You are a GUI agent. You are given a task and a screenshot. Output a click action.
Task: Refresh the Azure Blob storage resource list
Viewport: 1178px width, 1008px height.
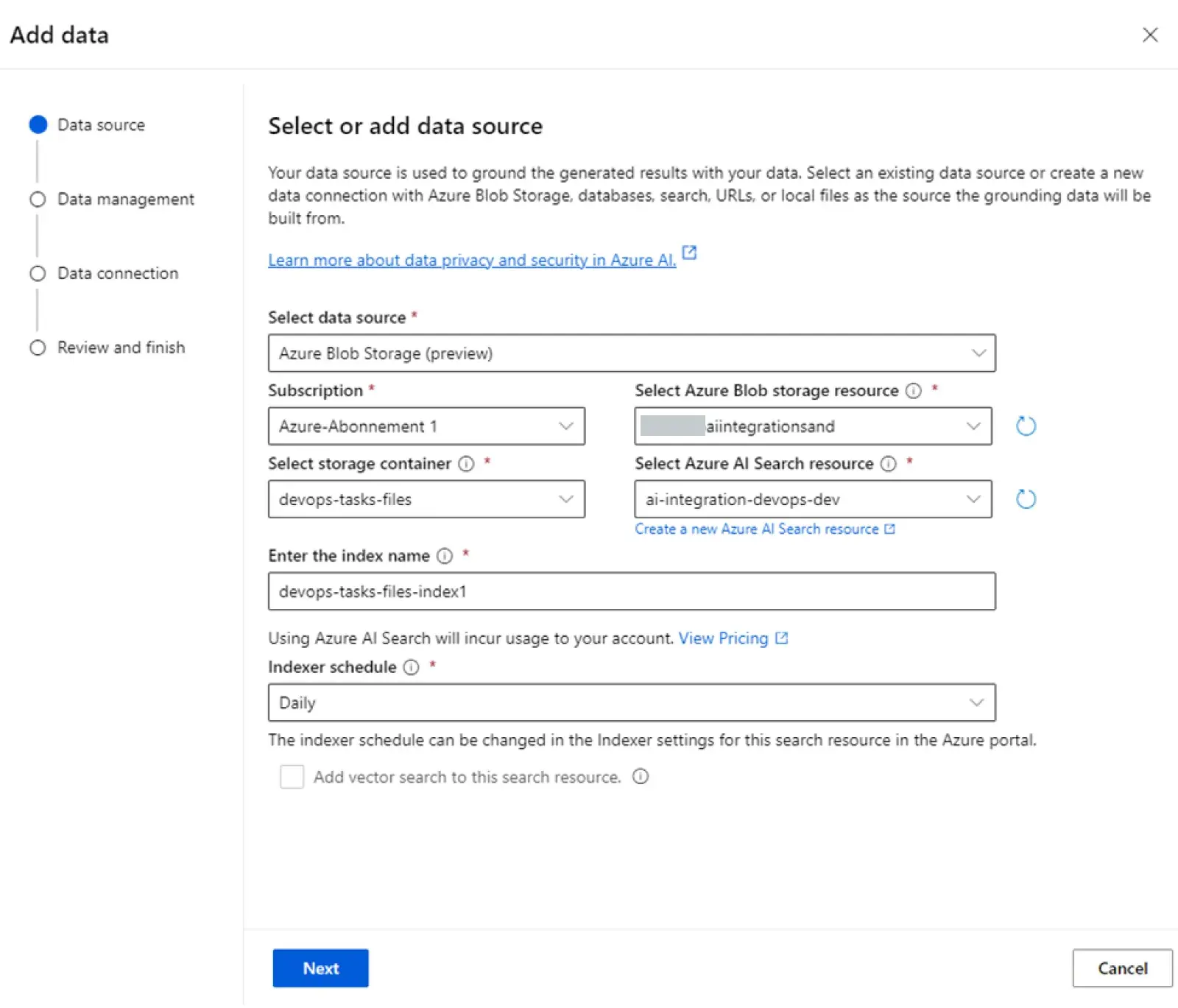pos(1026,426)
